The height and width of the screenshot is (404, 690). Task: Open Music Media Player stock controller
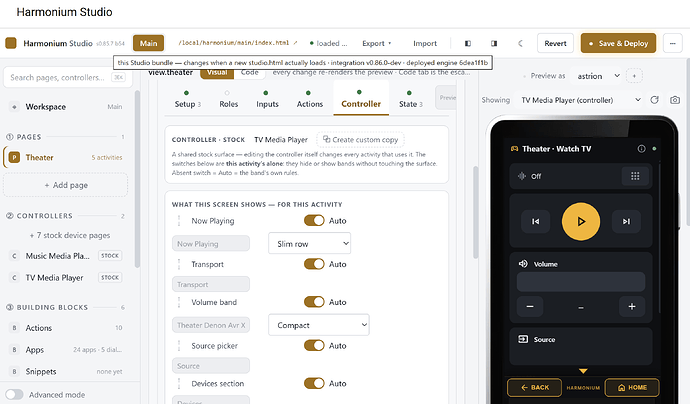coord(66,256)
